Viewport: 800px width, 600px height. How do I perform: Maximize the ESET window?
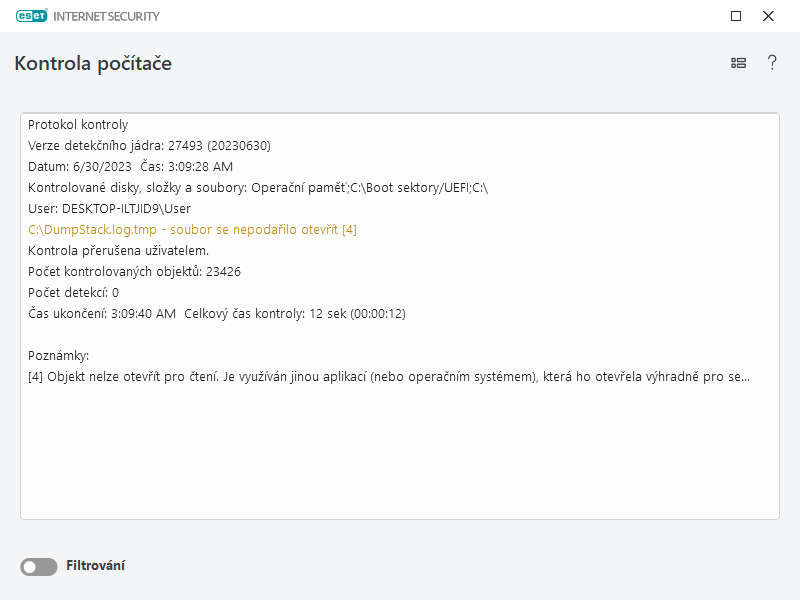[x=736, y=16]
